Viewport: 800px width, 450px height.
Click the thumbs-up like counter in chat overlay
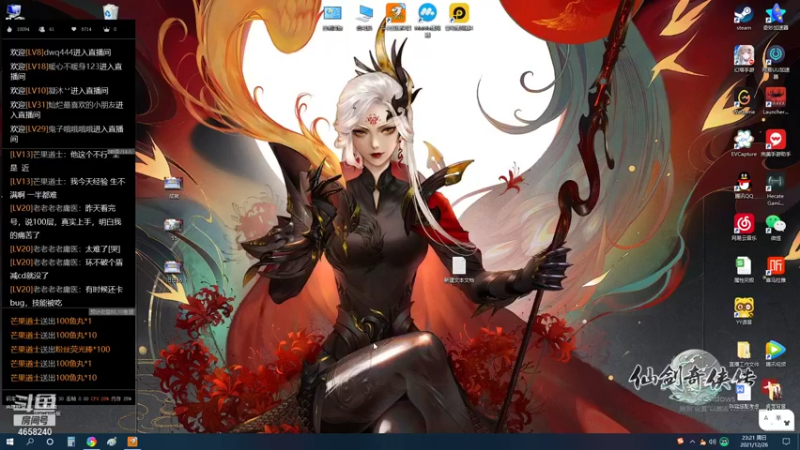(18, 29)
